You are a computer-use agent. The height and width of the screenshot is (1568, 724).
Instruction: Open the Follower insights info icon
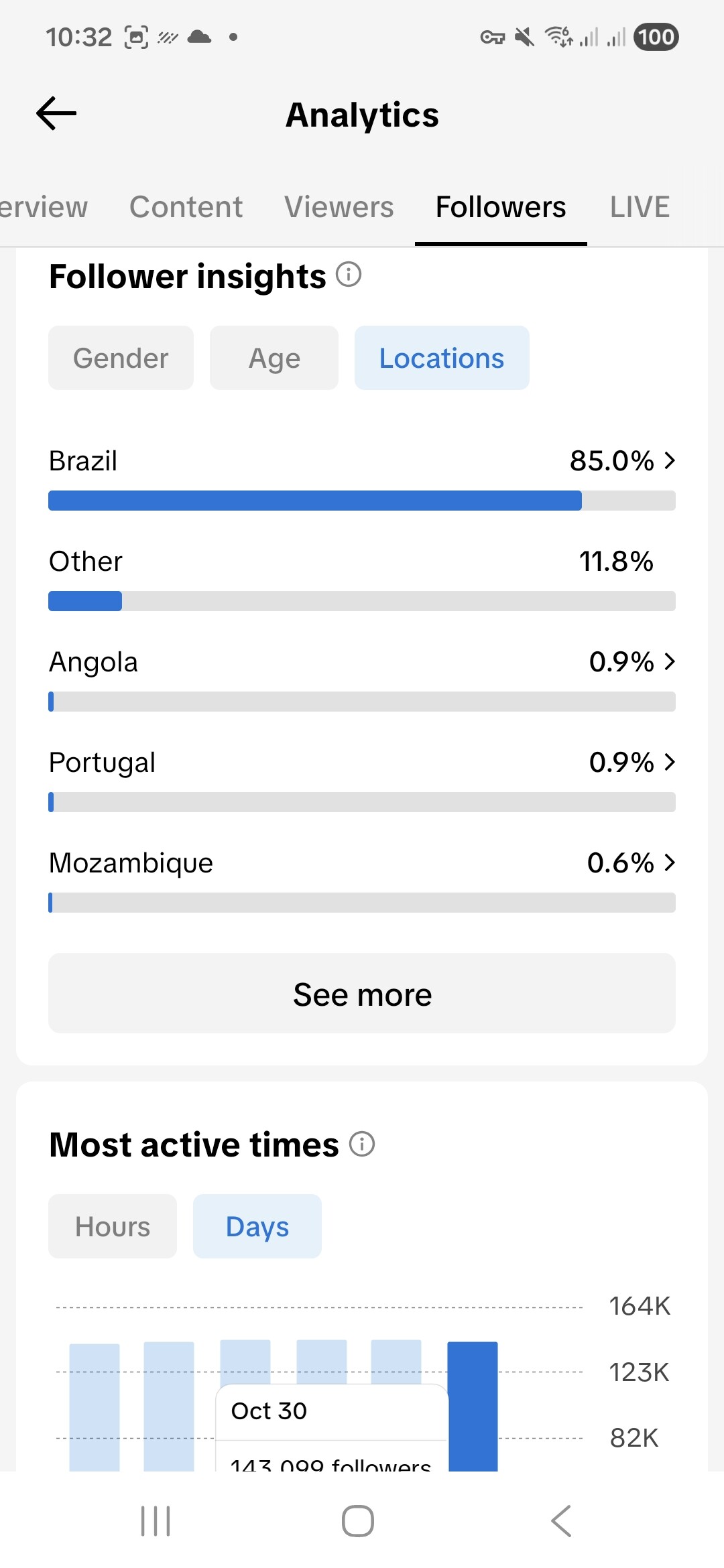349,275
